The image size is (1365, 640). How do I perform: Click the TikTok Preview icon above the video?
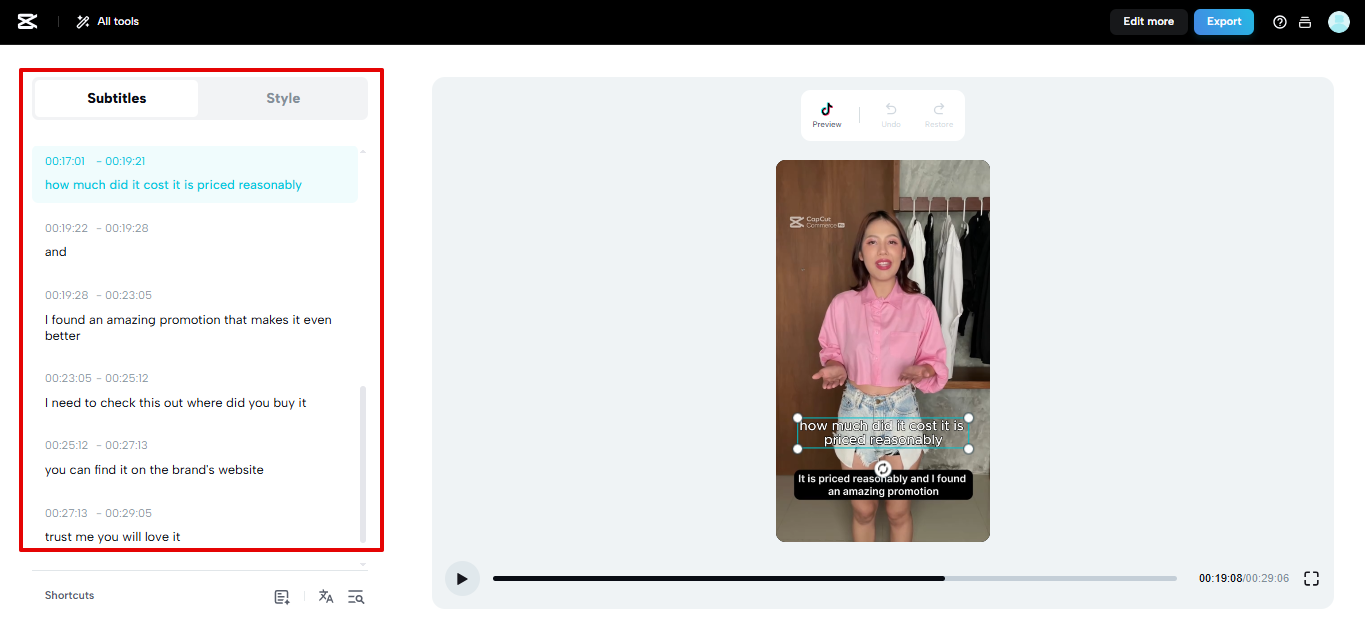point(827,110)
